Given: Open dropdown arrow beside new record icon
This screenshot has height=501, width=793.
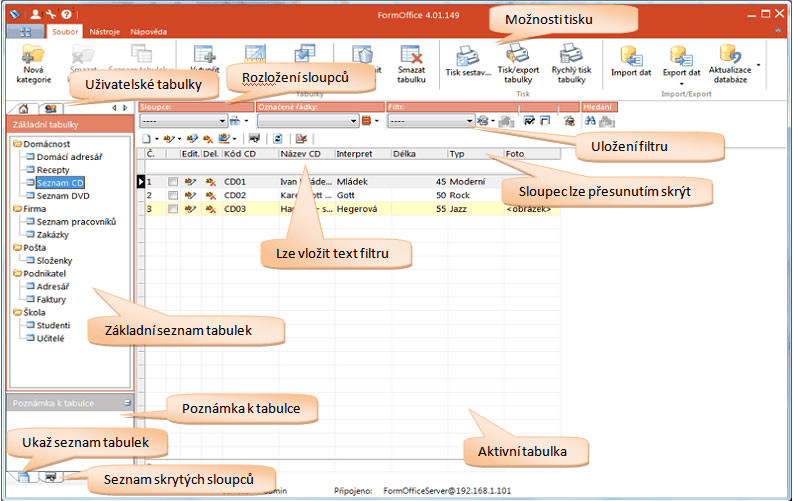Looking at the screenshot, I should point(157,139).
